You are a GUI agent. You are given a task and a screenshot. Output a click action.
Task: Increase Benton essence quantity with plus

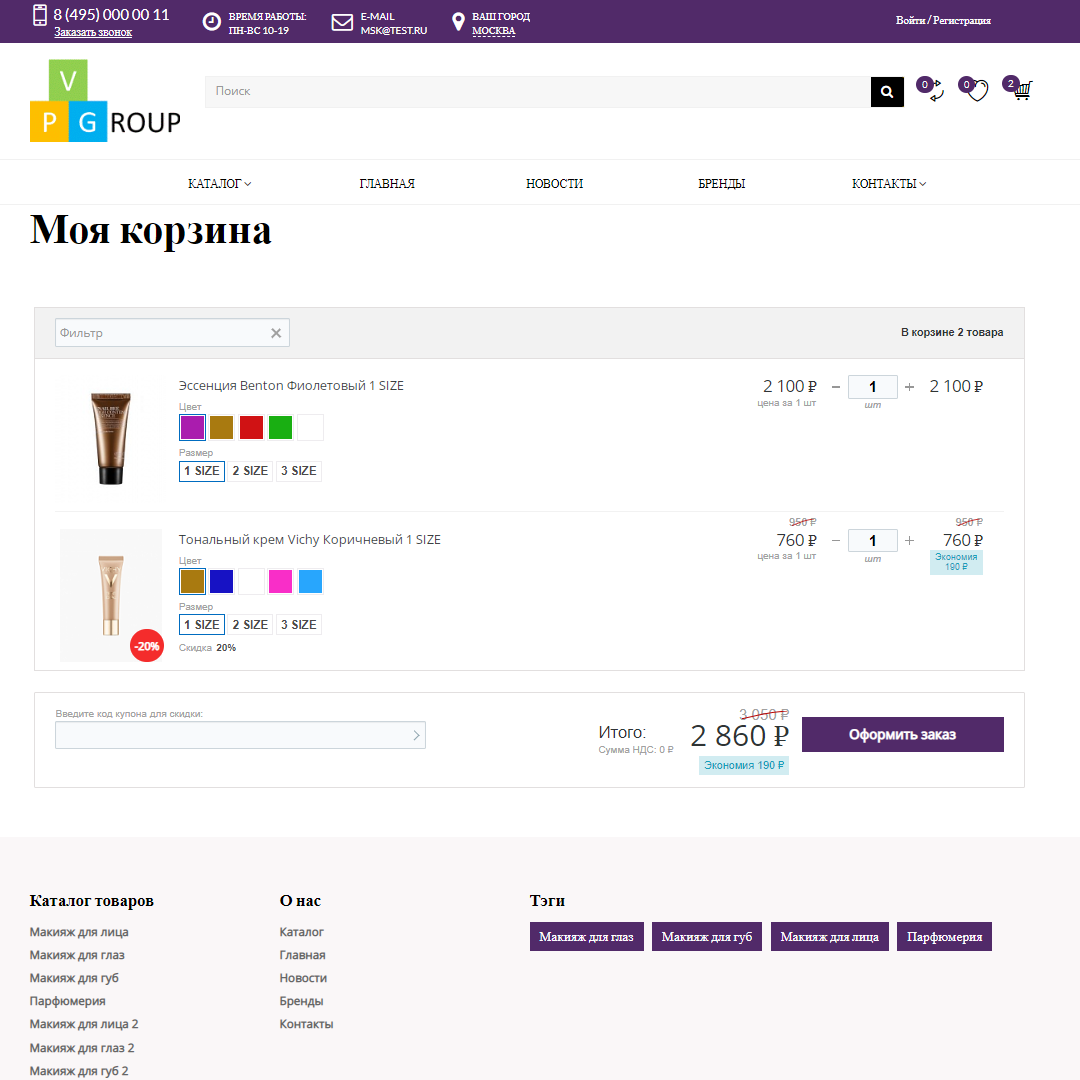909,387
